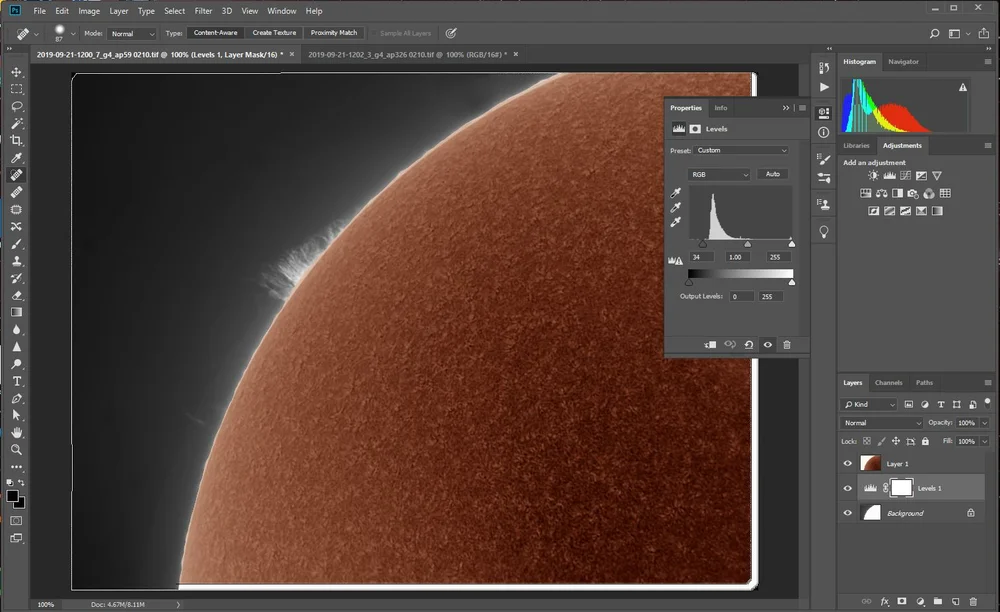Select the Crop tool
The image size is (1000, 612).
(x=17, y=141)
